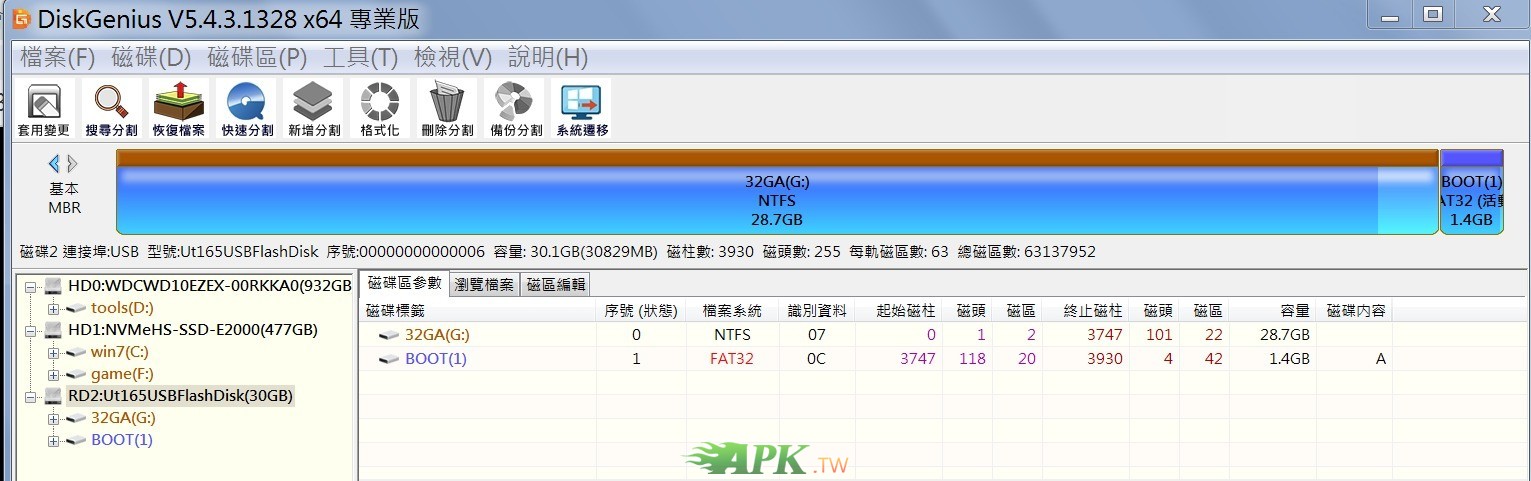Screen dimensions: 1531x481
Task: Click the FAT32 file system cell
Action: 732,359
